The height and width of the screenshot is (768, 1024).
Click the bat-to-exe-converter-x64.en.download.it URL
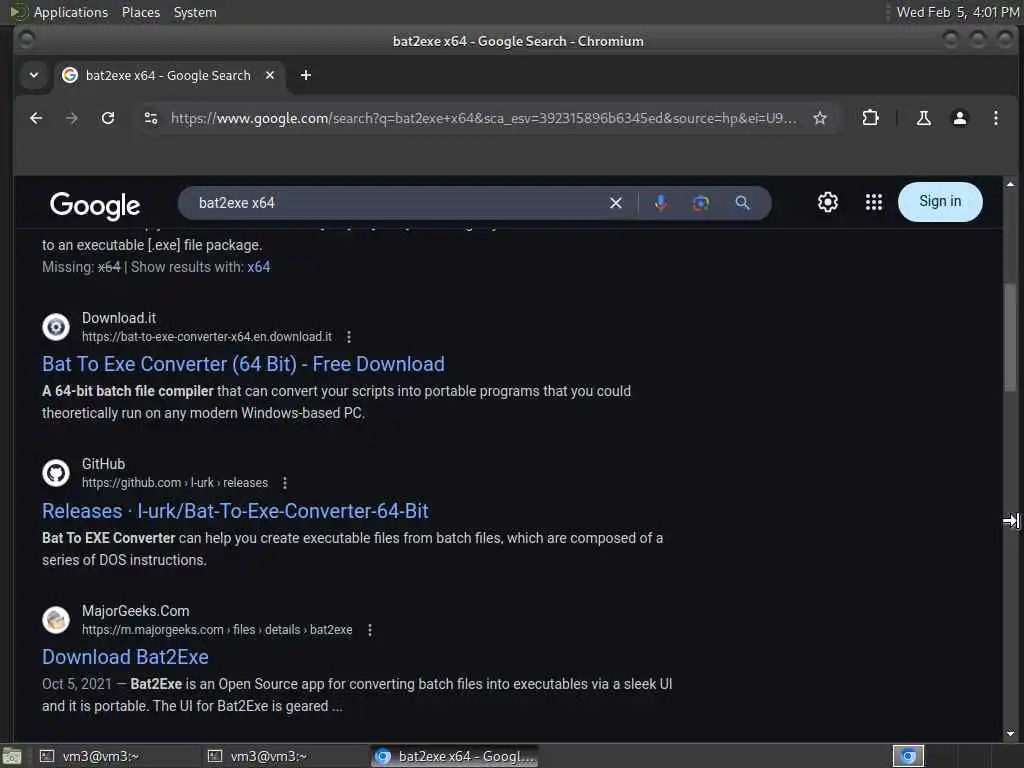click(206, 337)
